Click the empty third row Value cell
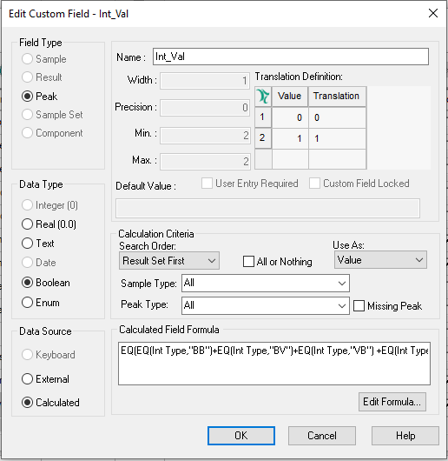 [x=290, y=159]
